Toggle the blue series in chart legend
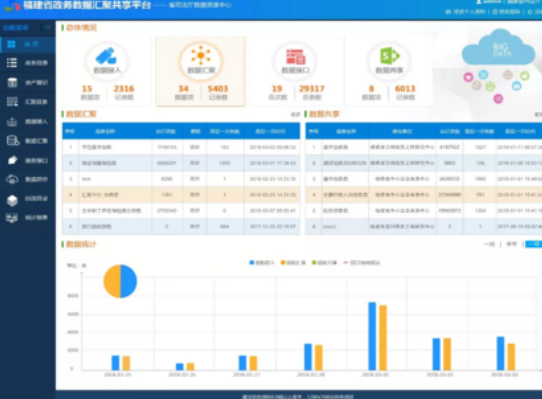 pos(262,263)
